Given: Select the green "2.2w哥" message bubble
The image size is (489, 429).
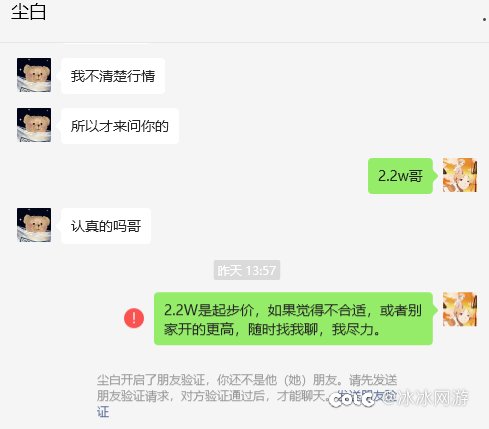Looking at the screenshot, I should click(401, 176).
